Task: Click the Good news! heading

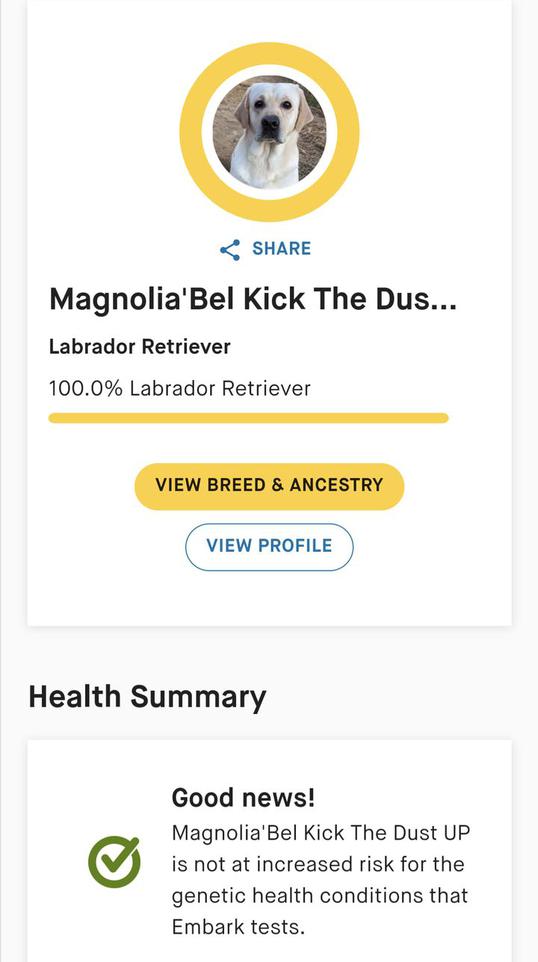Action: pyautogui.click(x=243, y=798)
